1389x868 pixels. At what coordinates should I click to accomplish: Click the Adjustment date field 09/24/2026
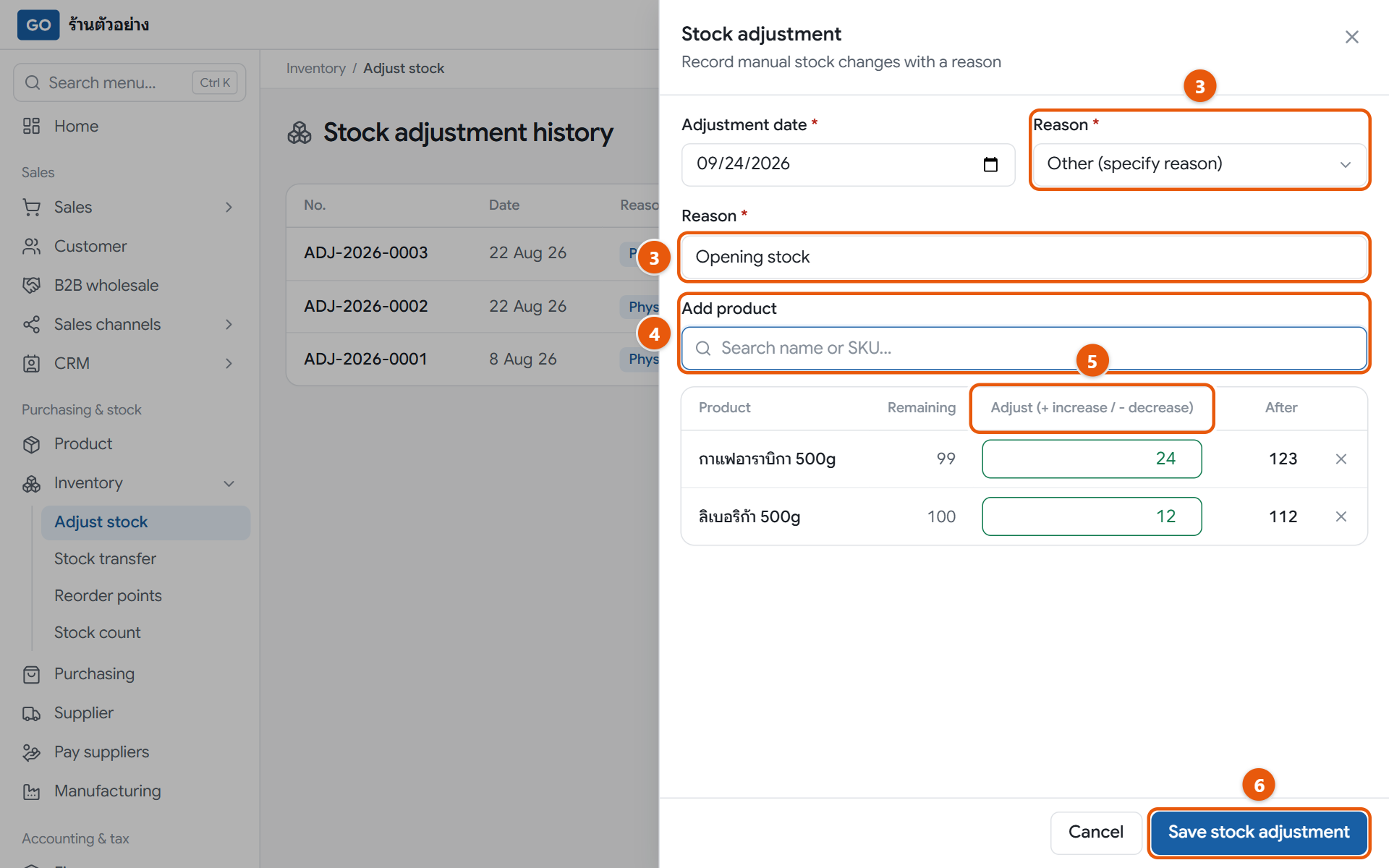click(848, 164)
